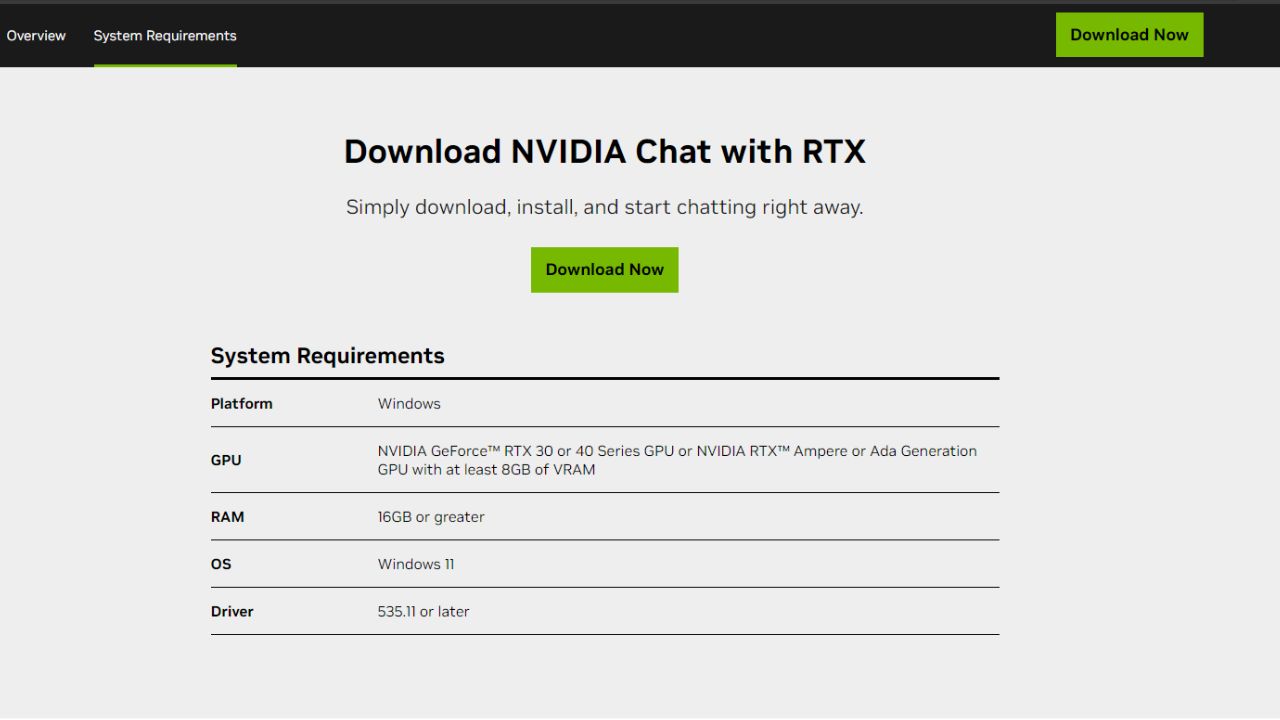The image size is (1280, 720).
Task: Click the NVIDIA GeForce RTX GPU description
Action: tap(677, 460)
